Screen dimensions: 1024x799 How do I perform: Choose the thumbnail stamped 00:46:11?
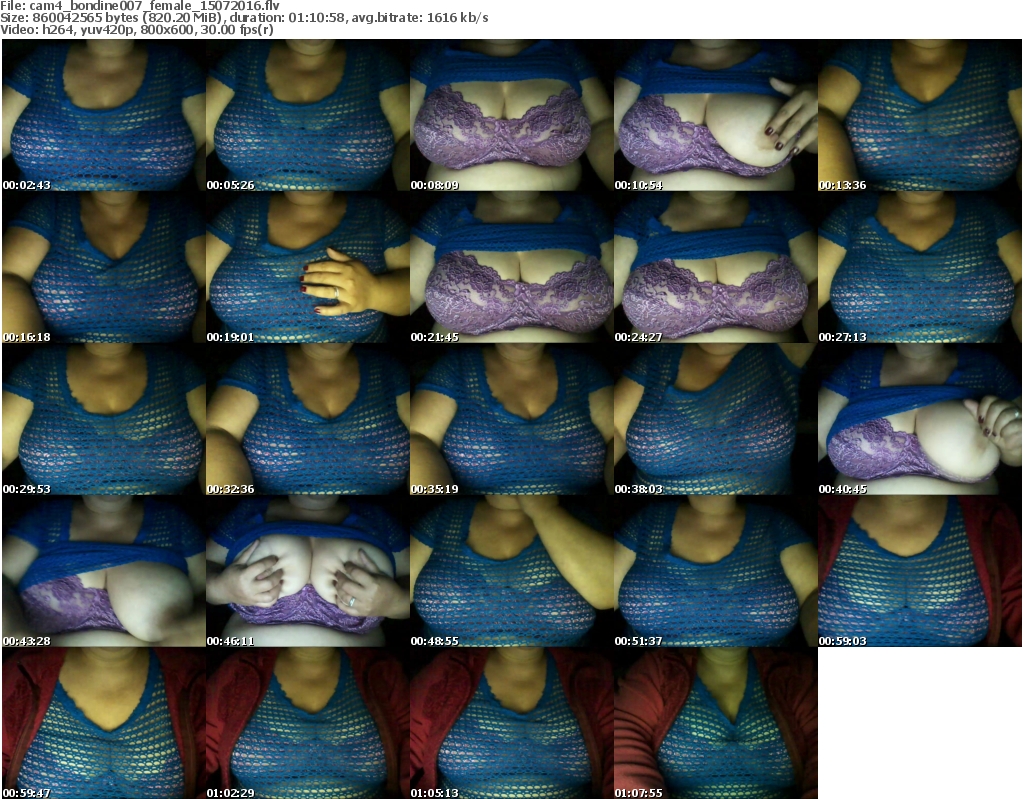308,572
